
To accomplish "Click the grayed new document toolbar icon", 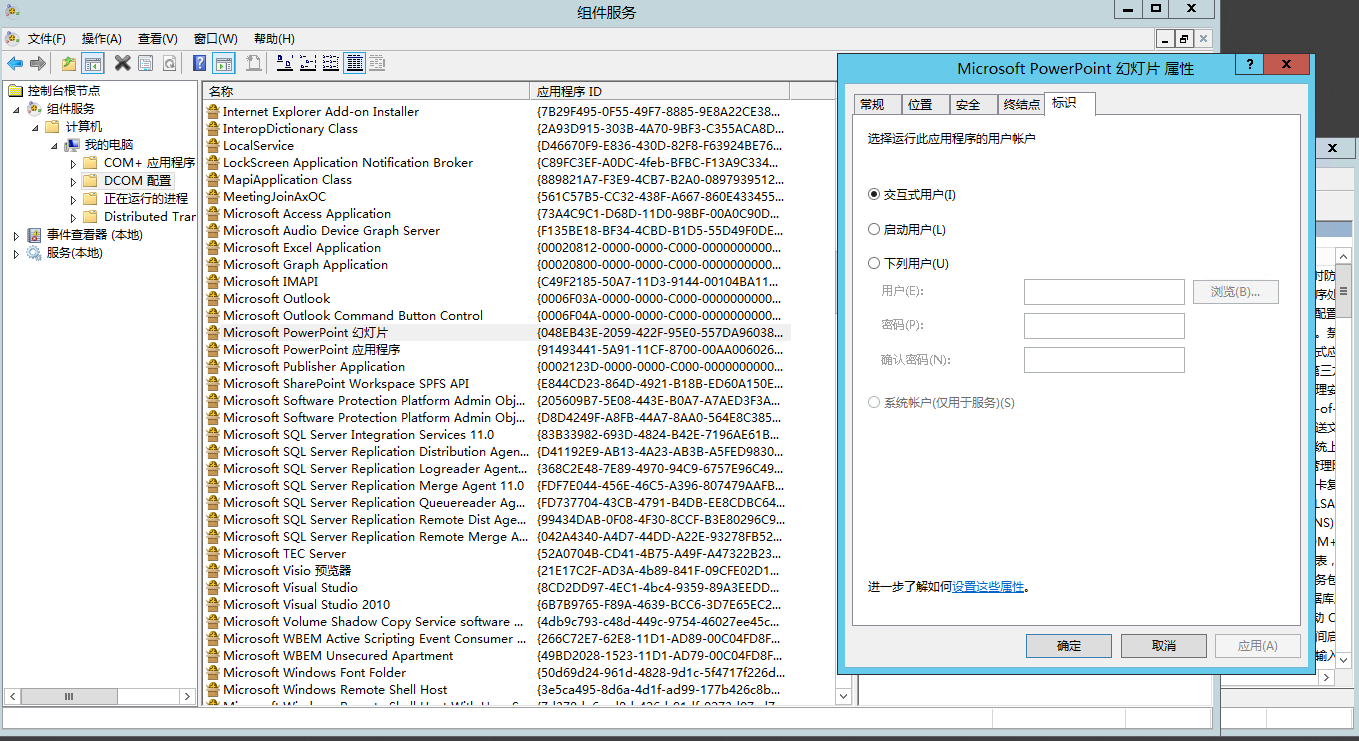I will 254,63.
